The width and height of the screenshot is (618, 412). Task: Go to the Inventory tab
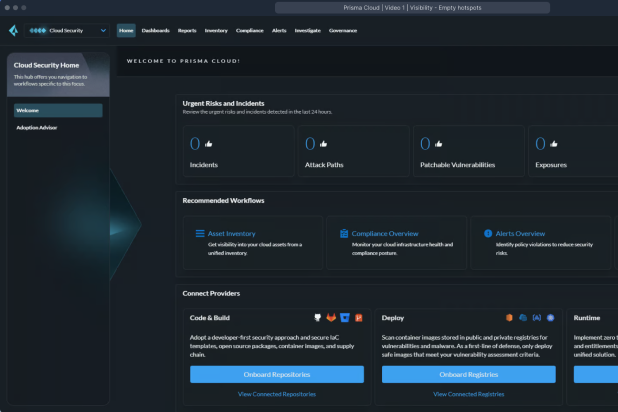tap(216, 30)
